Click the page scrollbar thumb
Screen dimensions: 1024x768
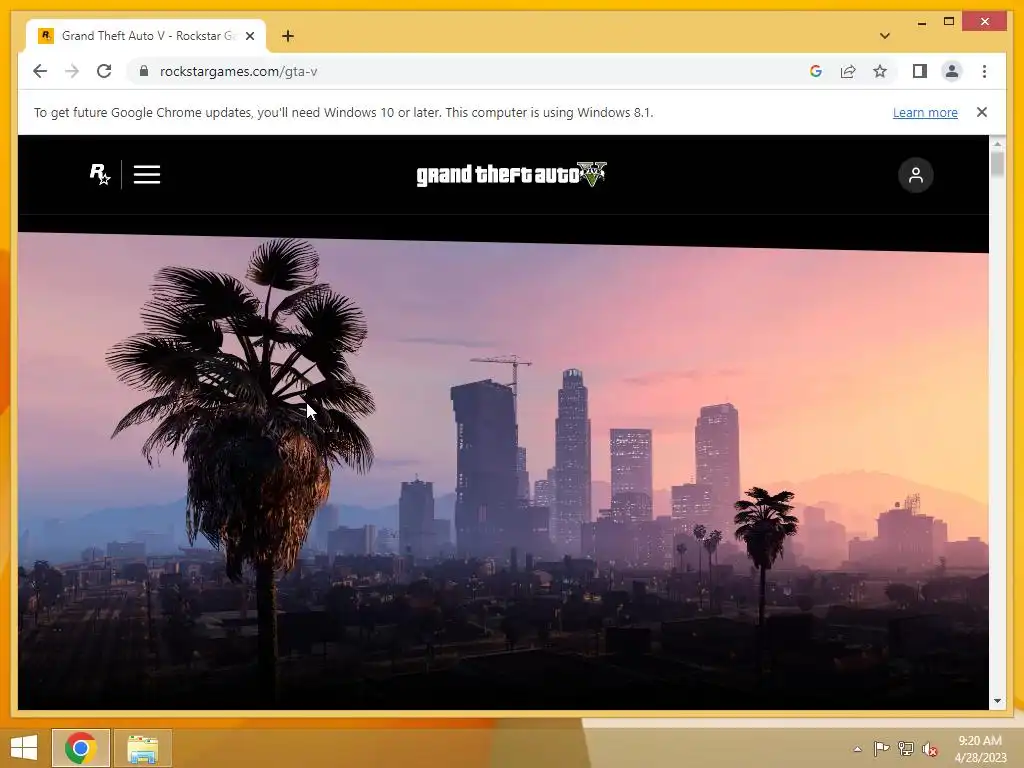pyautogui.click(x=997, y=163)
